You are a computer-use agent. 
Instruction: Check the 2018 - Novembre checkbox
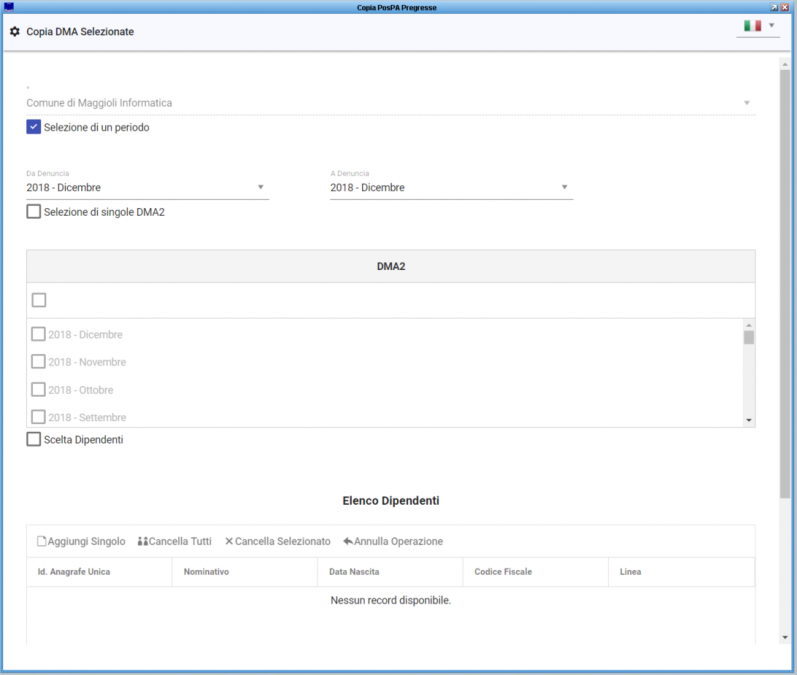tap(38, 361)
